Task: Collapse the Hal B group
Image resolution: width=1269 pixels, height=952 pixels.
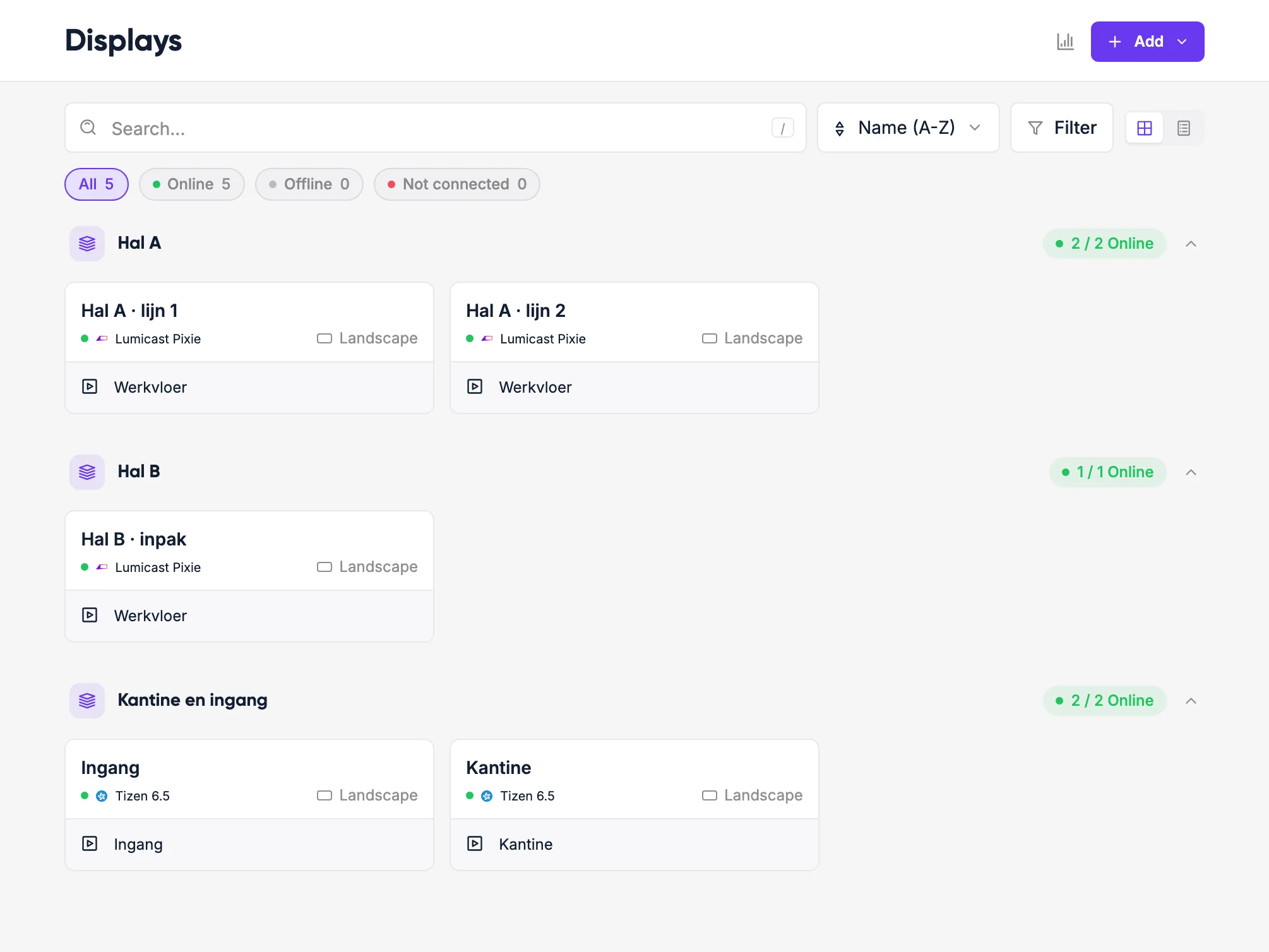Action: point(1191,472)
